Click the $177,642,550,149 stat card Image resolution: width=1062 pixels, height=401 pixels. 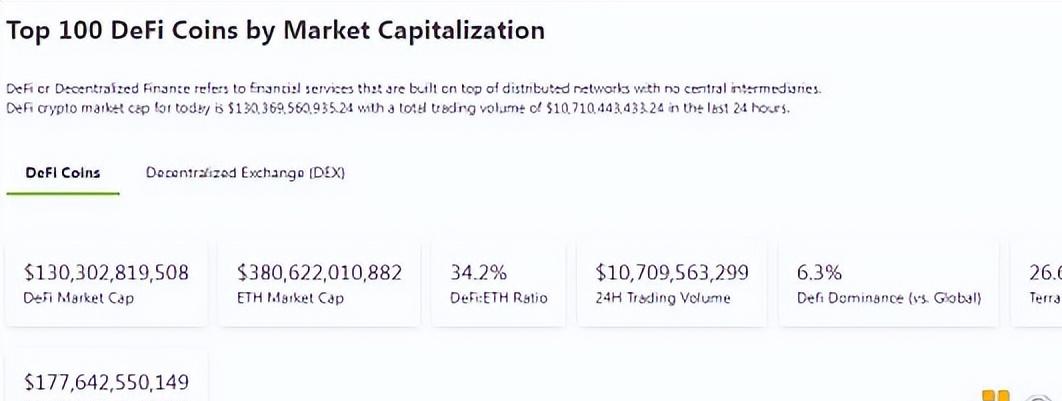pyautogui.click(x=106, y=381)
